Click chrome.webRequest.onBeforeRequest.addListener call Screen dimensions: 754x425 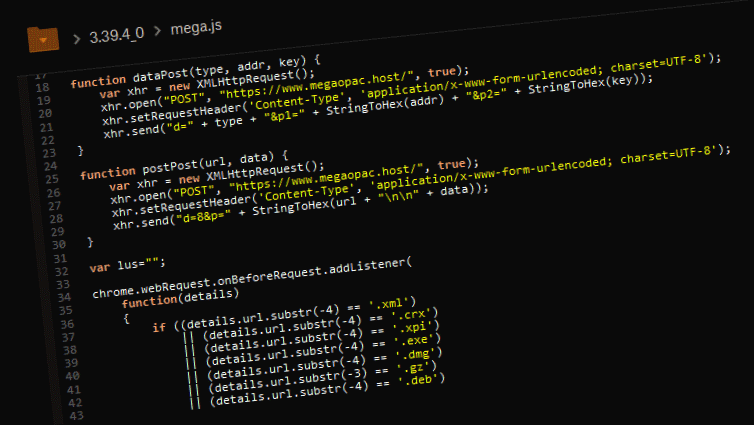point(250,277)
